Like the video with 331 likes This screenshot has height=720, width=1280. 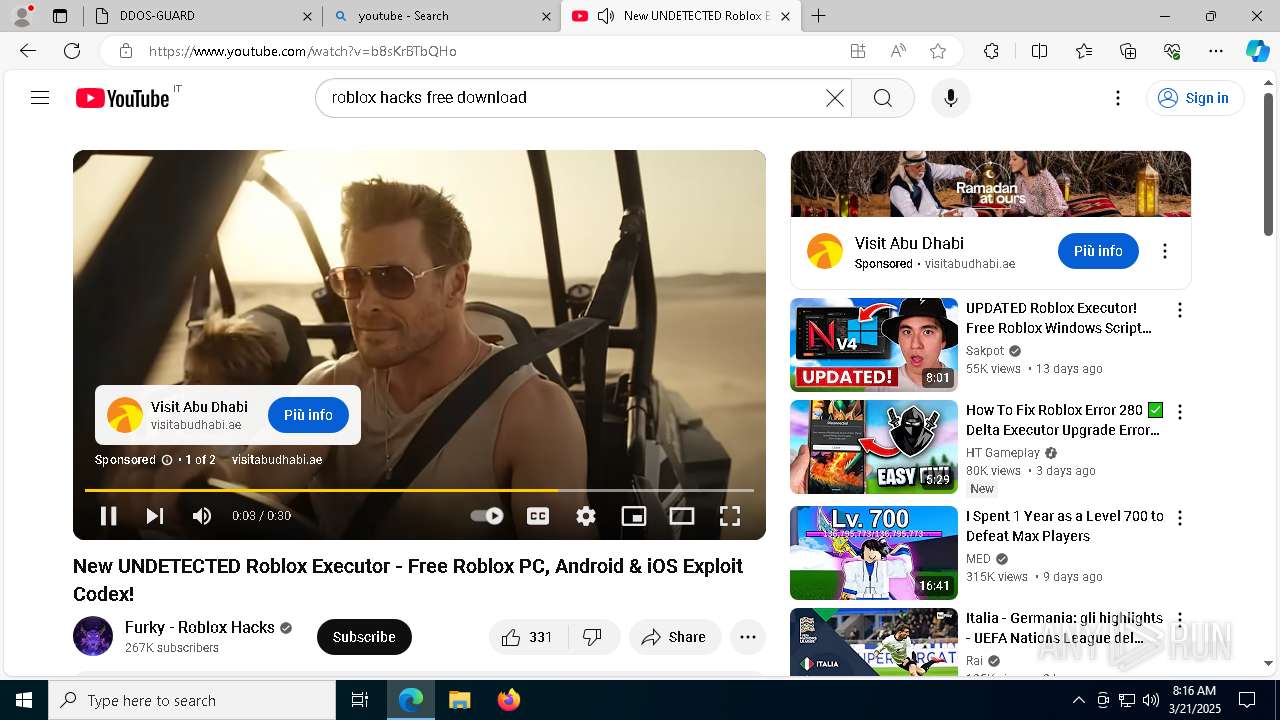click(x=528, y=637)
